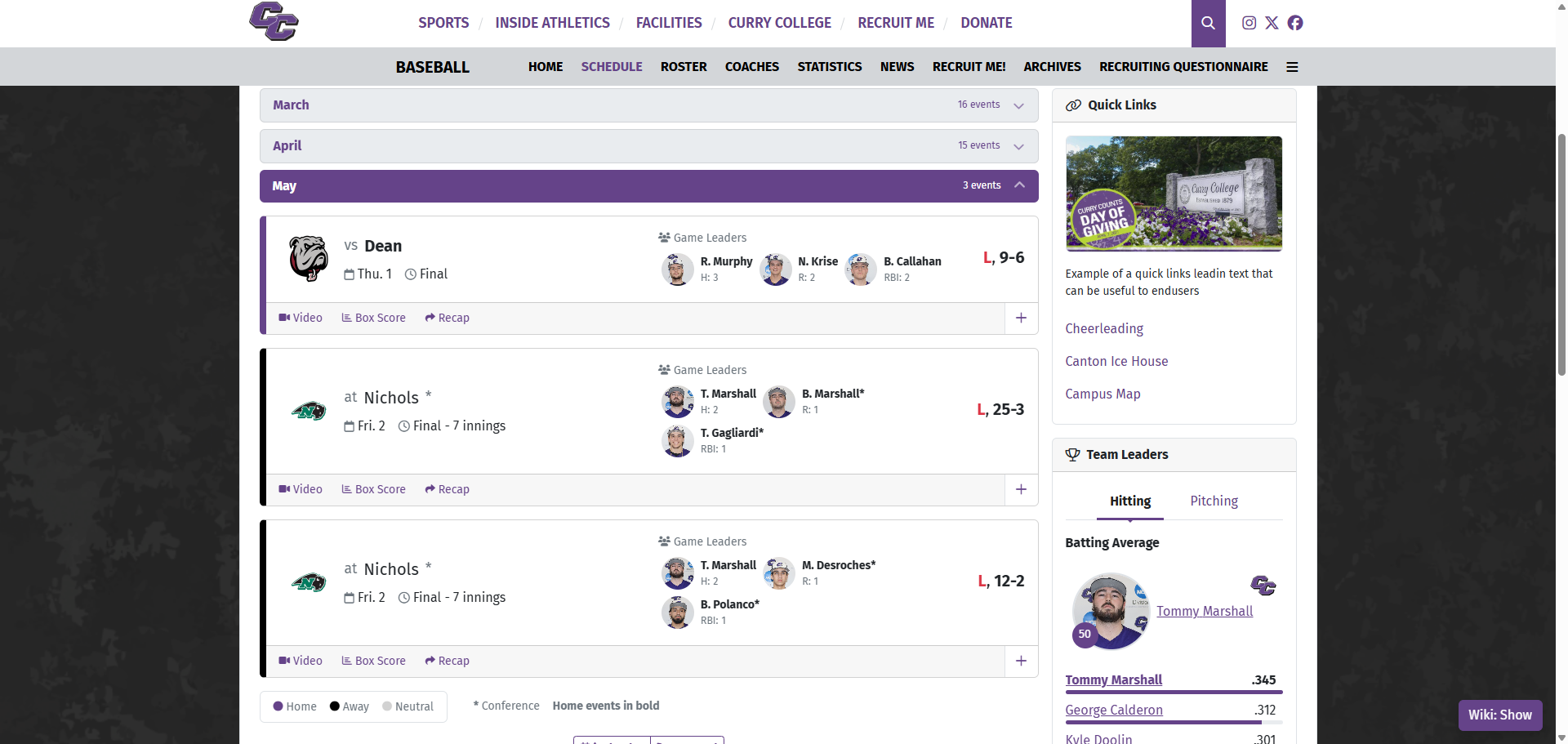The width and height of the screenshot is (1568, 744).
Task: Click T. Marshall's headshot in the 12-2 game
Action: point(677,573)
